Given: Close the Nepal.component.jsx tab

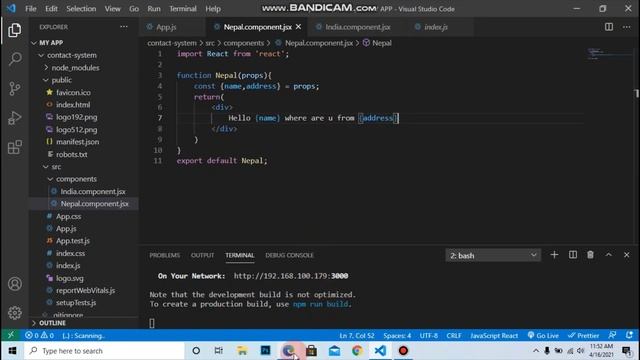Looking at the screenshot, I should pos(298,27).
